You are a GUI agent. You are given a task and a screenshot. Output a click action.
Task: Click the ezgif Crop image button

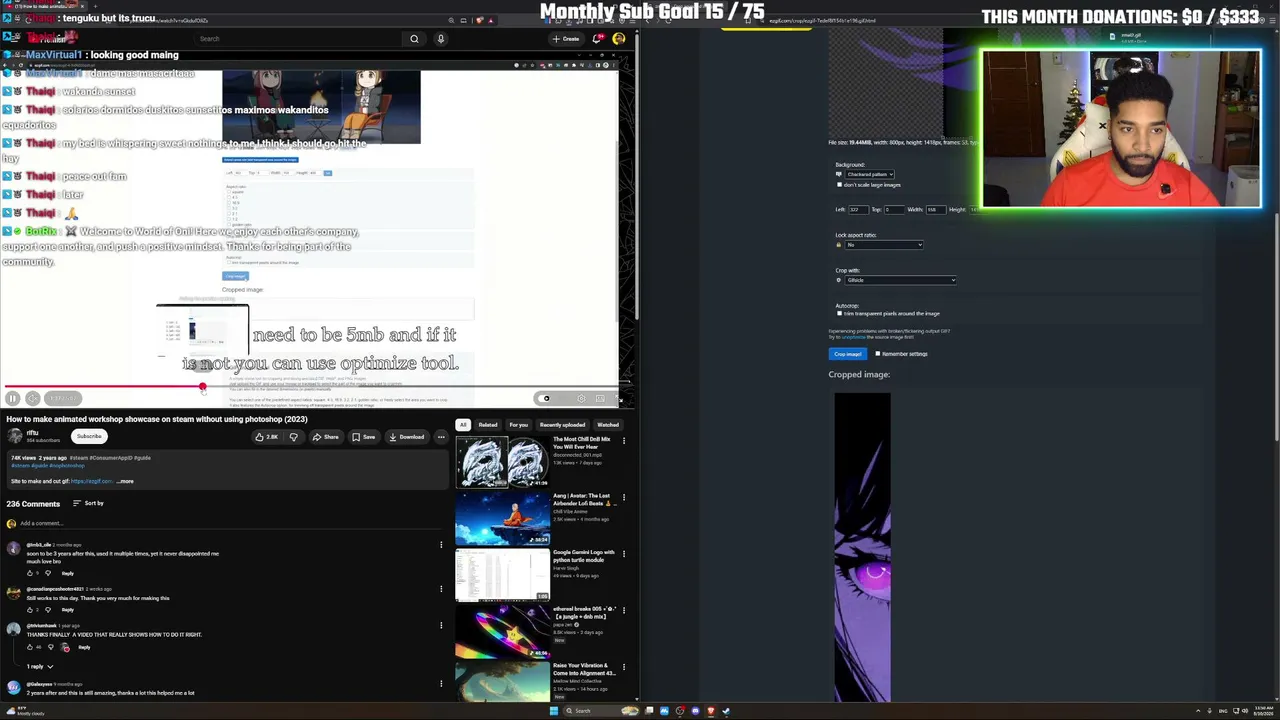click(x=847, y=354)
